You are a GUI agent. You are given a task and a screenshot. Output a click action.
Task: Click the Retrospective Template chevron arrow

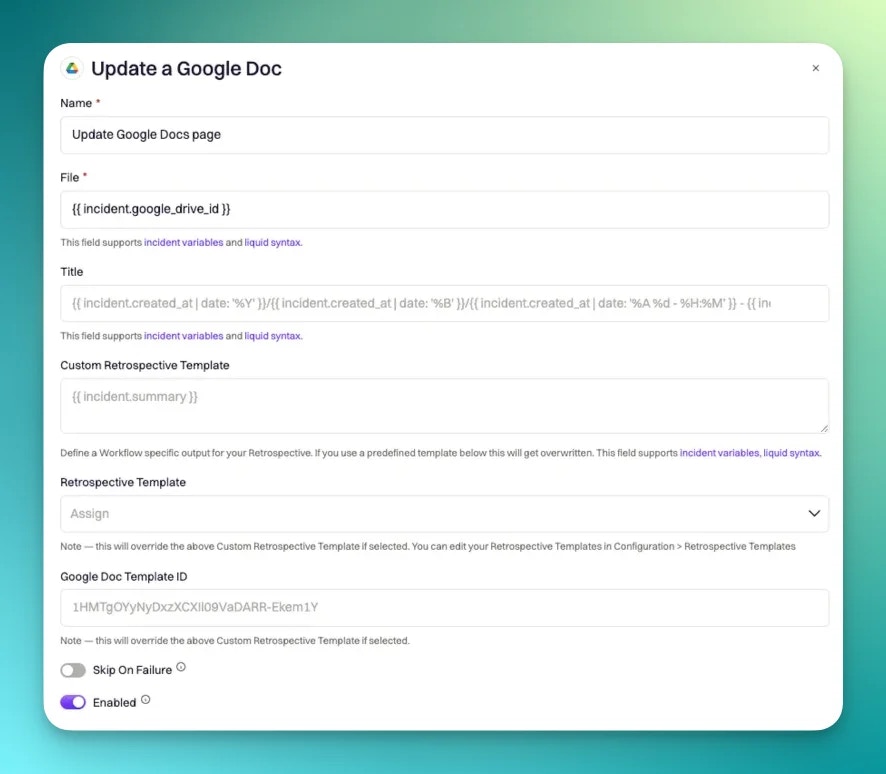pyautogui.click(x=814, y=514)
